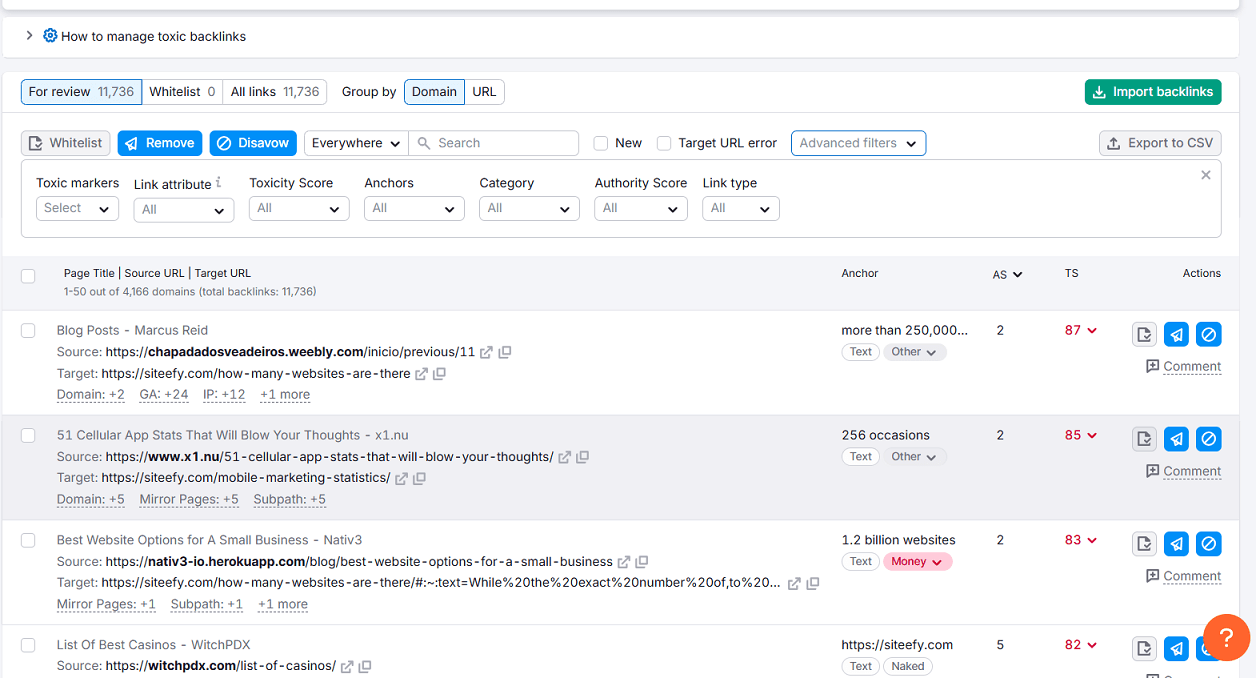The width and height of the screenshot is (1256, 678).
Task: Disavow the Nativ3 backlink with circle-slash icon
Action: click(x=1208, y=543)
